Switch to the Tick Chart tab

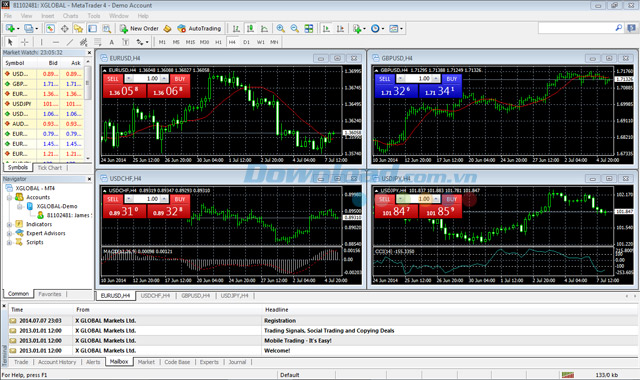[x=49, y=168]
